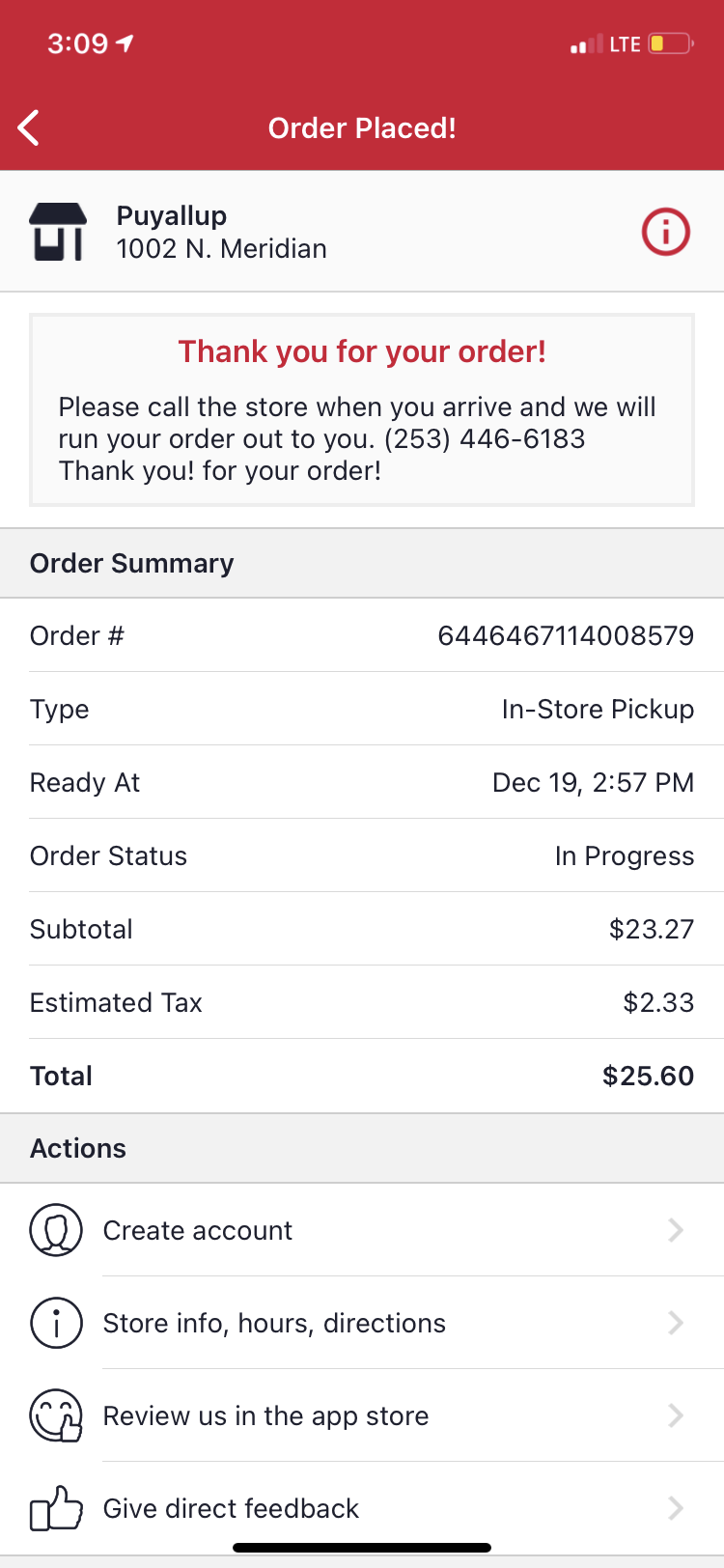Expand Create account row chevron

676,1230
